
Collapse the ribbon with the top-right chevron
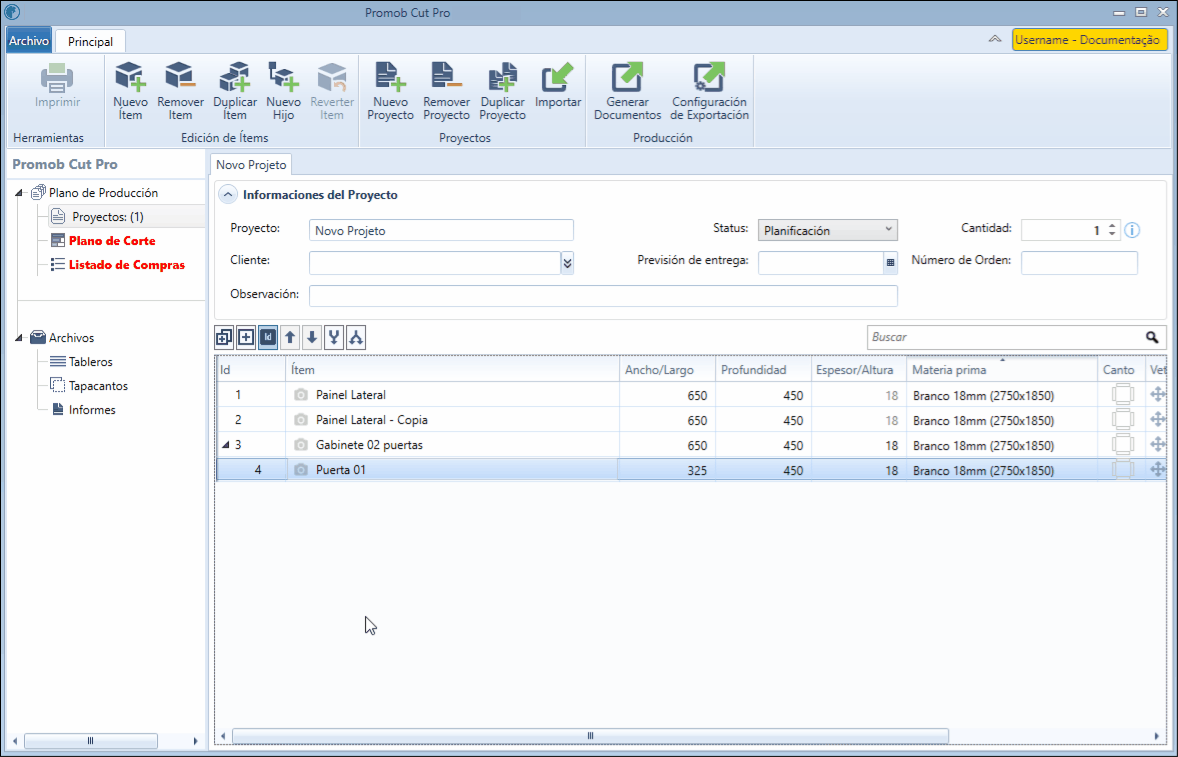click(x=995, y=40)
